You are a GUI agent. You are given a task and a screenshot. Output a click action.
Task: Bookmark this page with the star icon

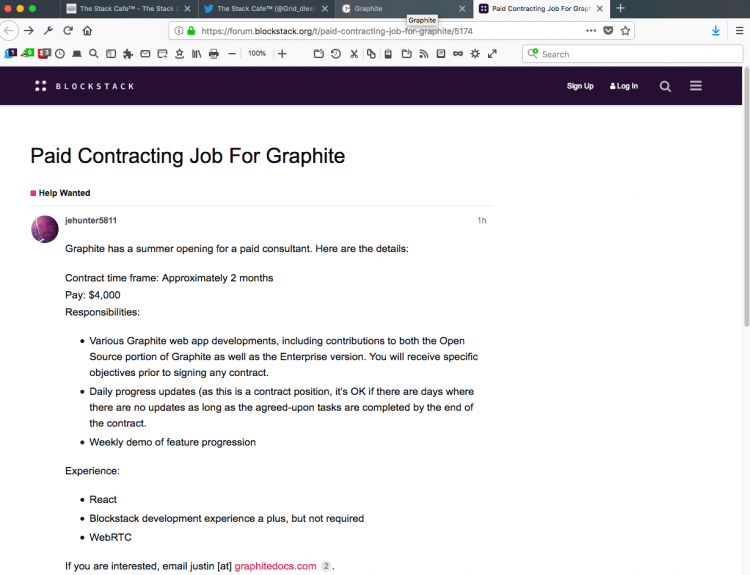tap(625, 31)
